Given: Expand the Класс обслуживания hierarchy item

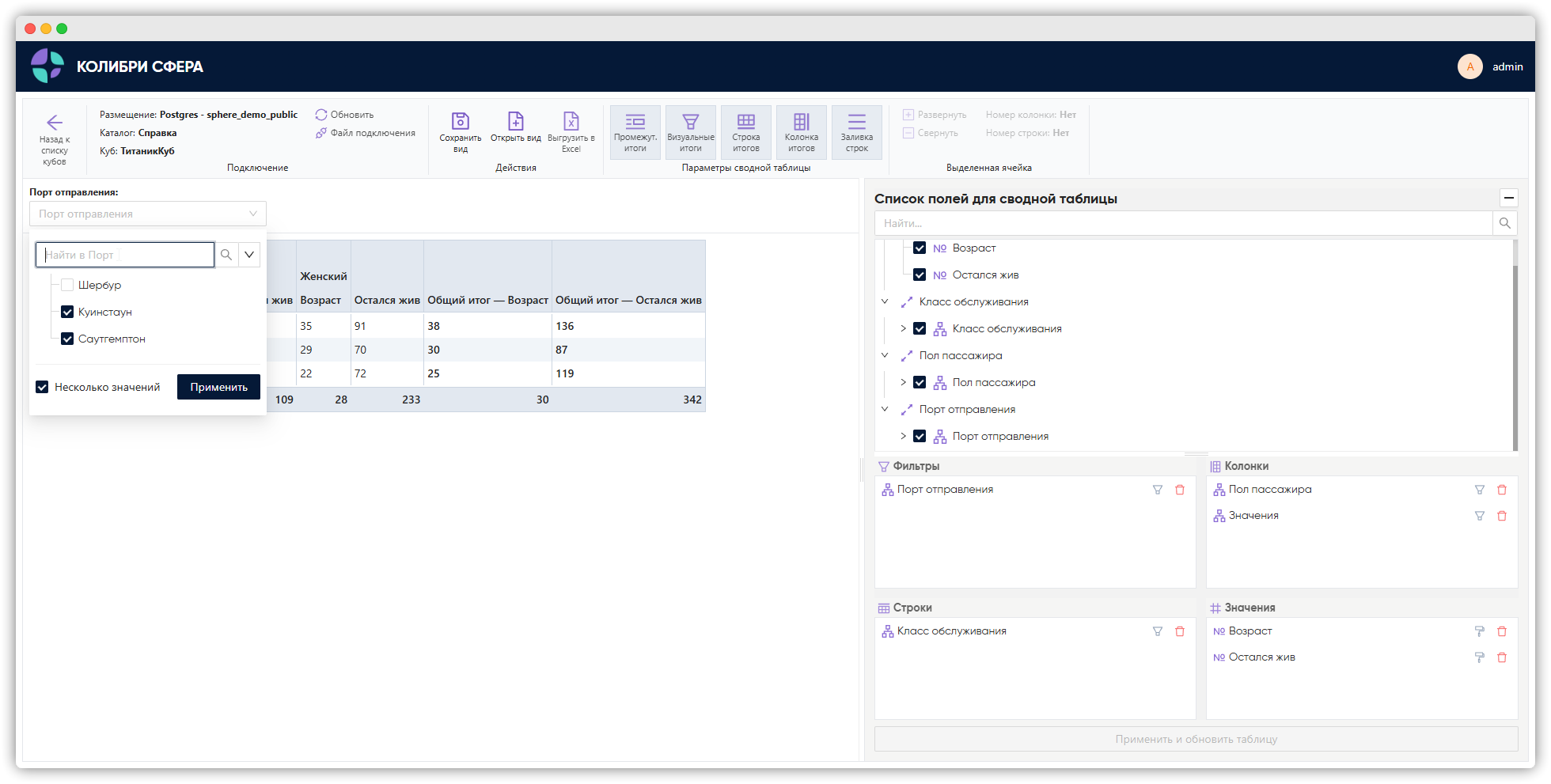Looking at the screenshot, I should pos(903,328).
